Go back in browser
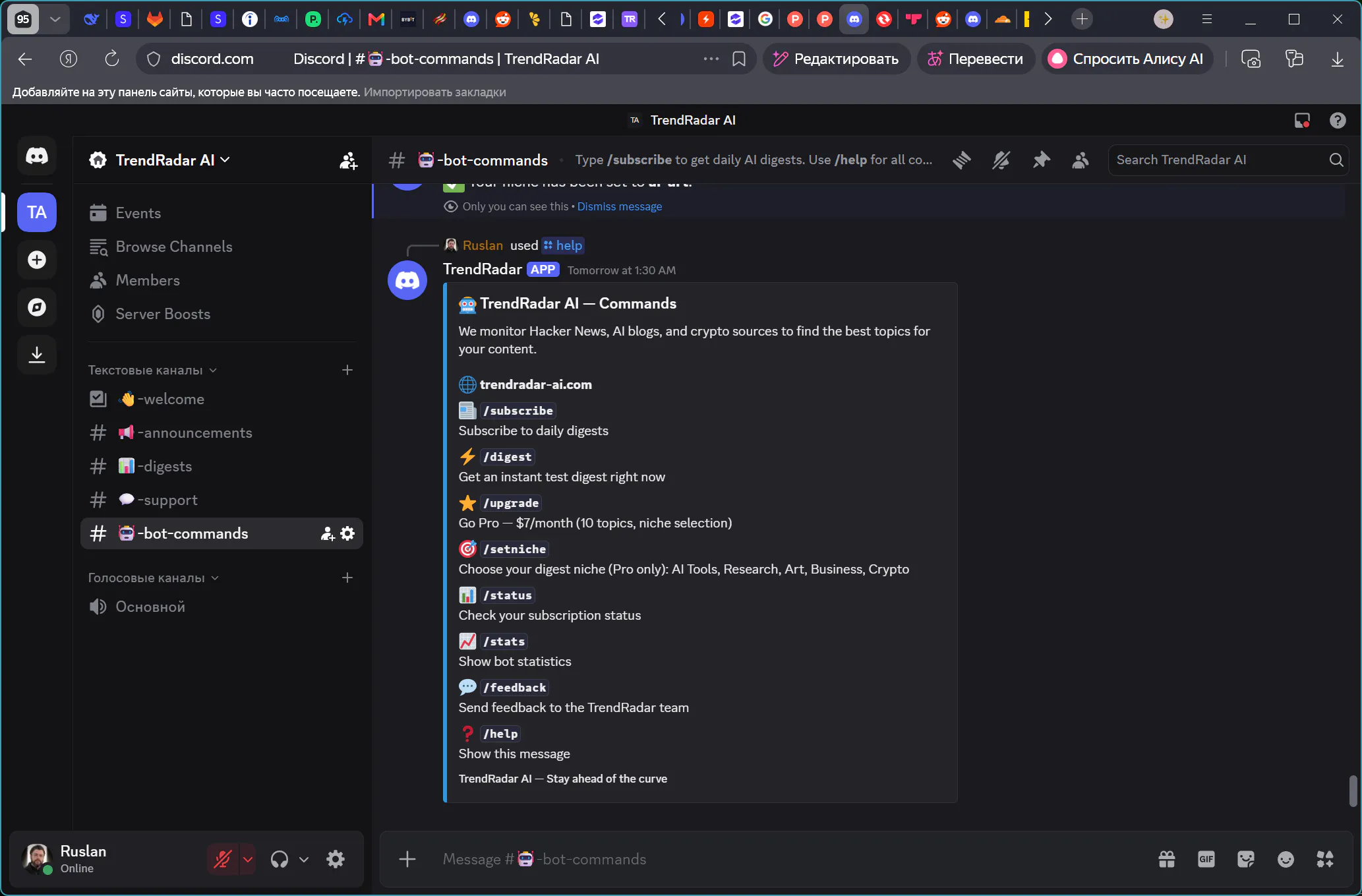Screen dimensions: 1362x896 click(25, 59)
